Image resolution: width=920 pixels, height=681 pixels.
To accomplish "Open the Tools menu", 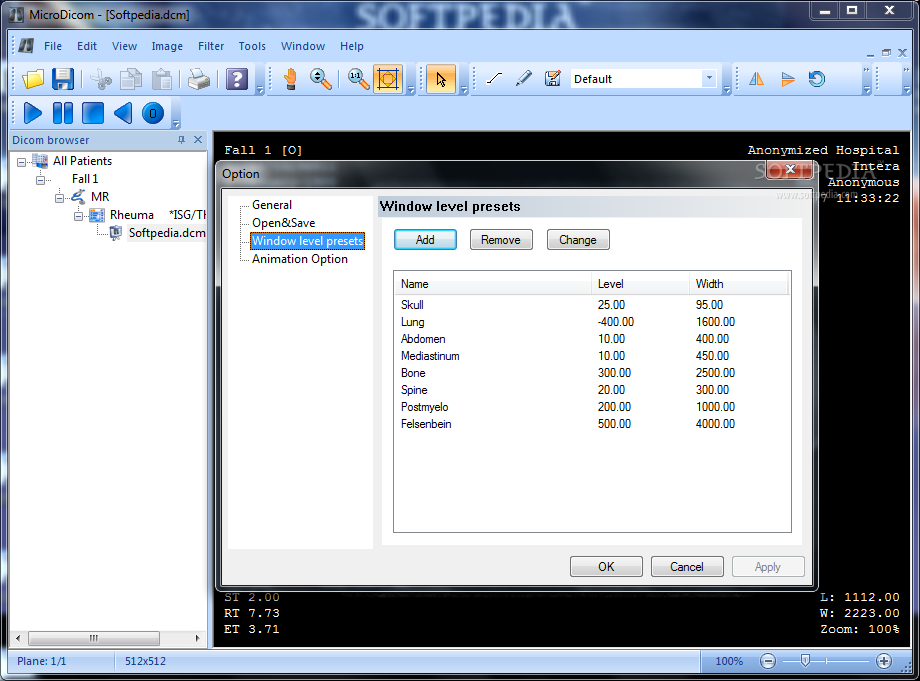I will pyautogui.click(x=252, y=46).
